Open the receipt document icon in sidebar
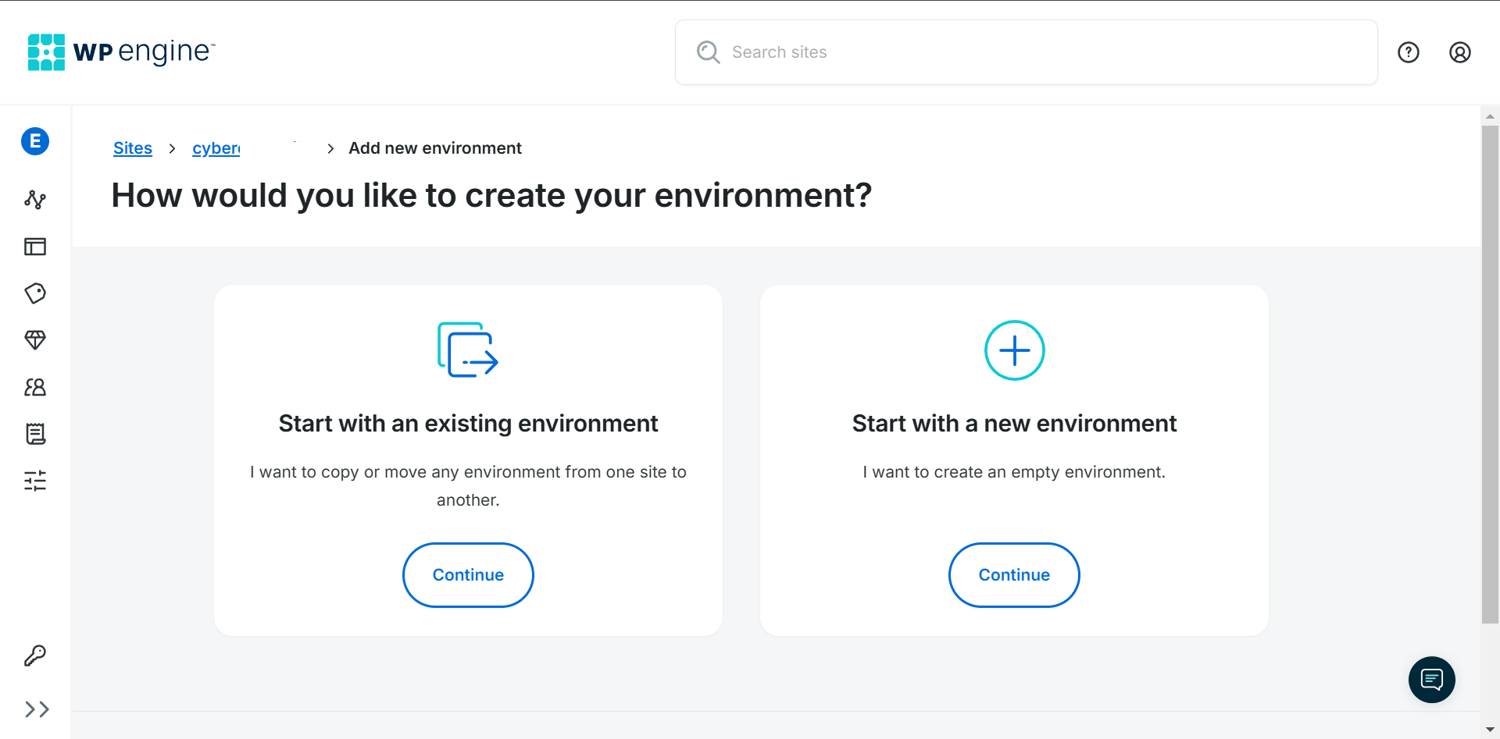 [x=35, y=434]
